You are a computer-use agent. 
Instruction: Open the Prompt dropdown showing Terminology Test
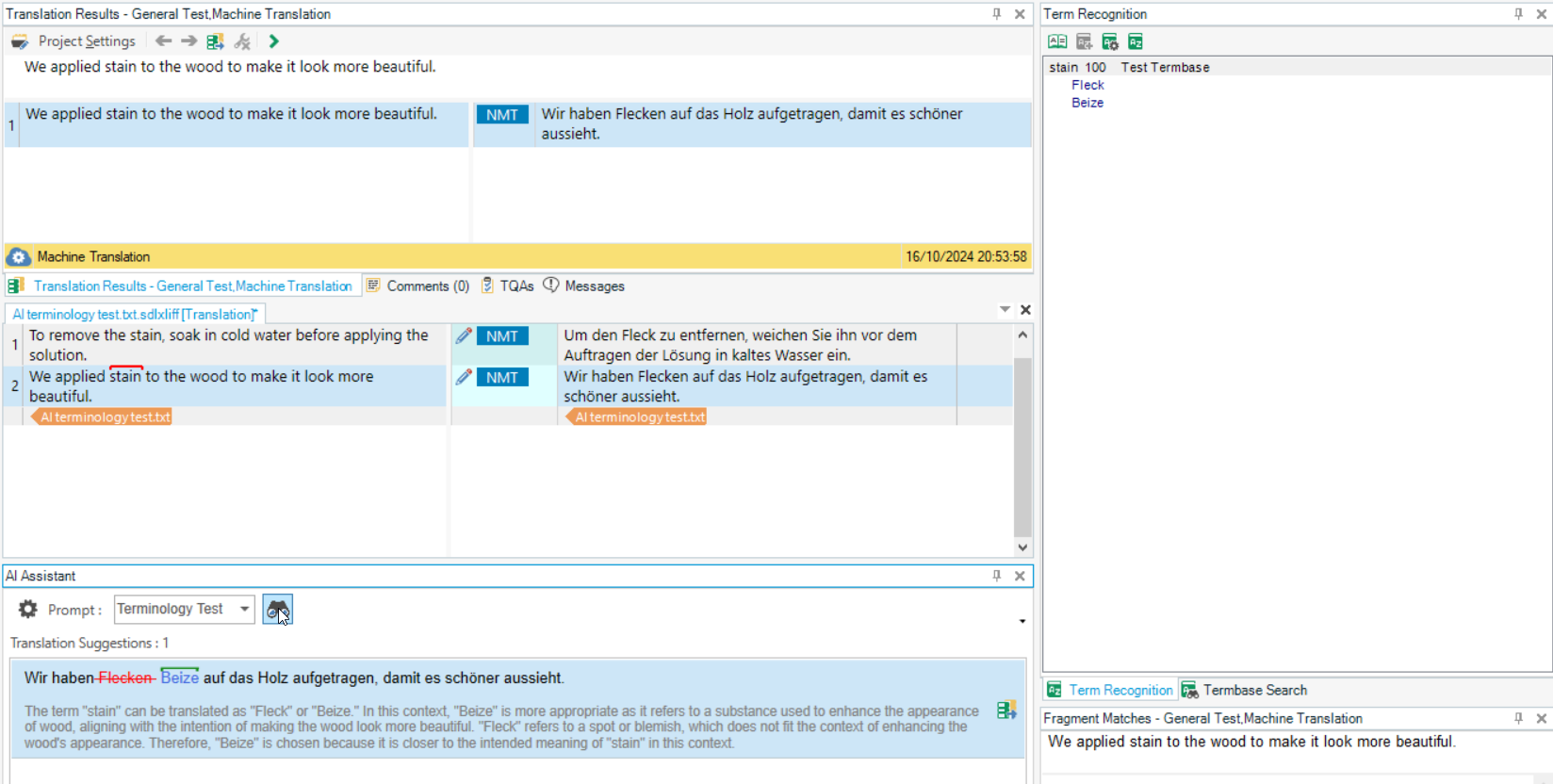tap(185, 609)
